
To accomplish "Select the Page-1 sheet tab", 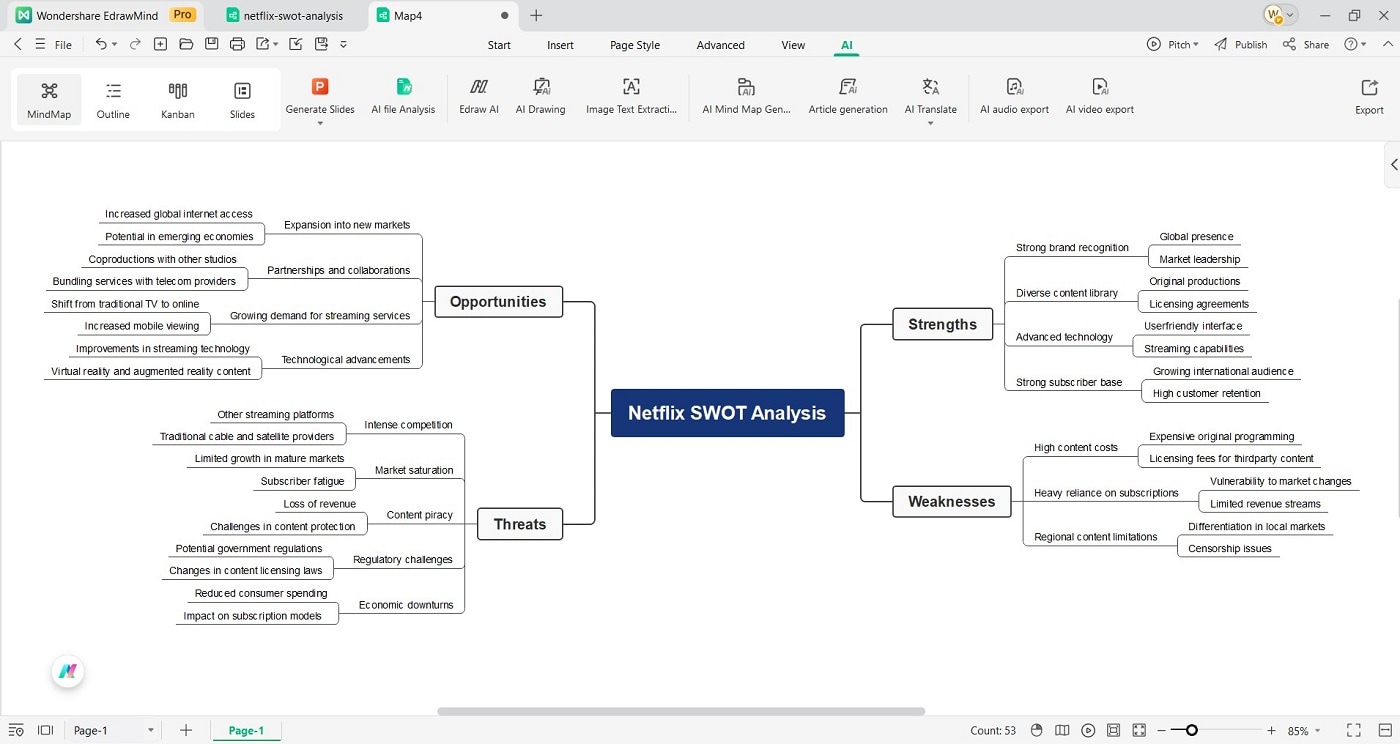I will [246, 730].
